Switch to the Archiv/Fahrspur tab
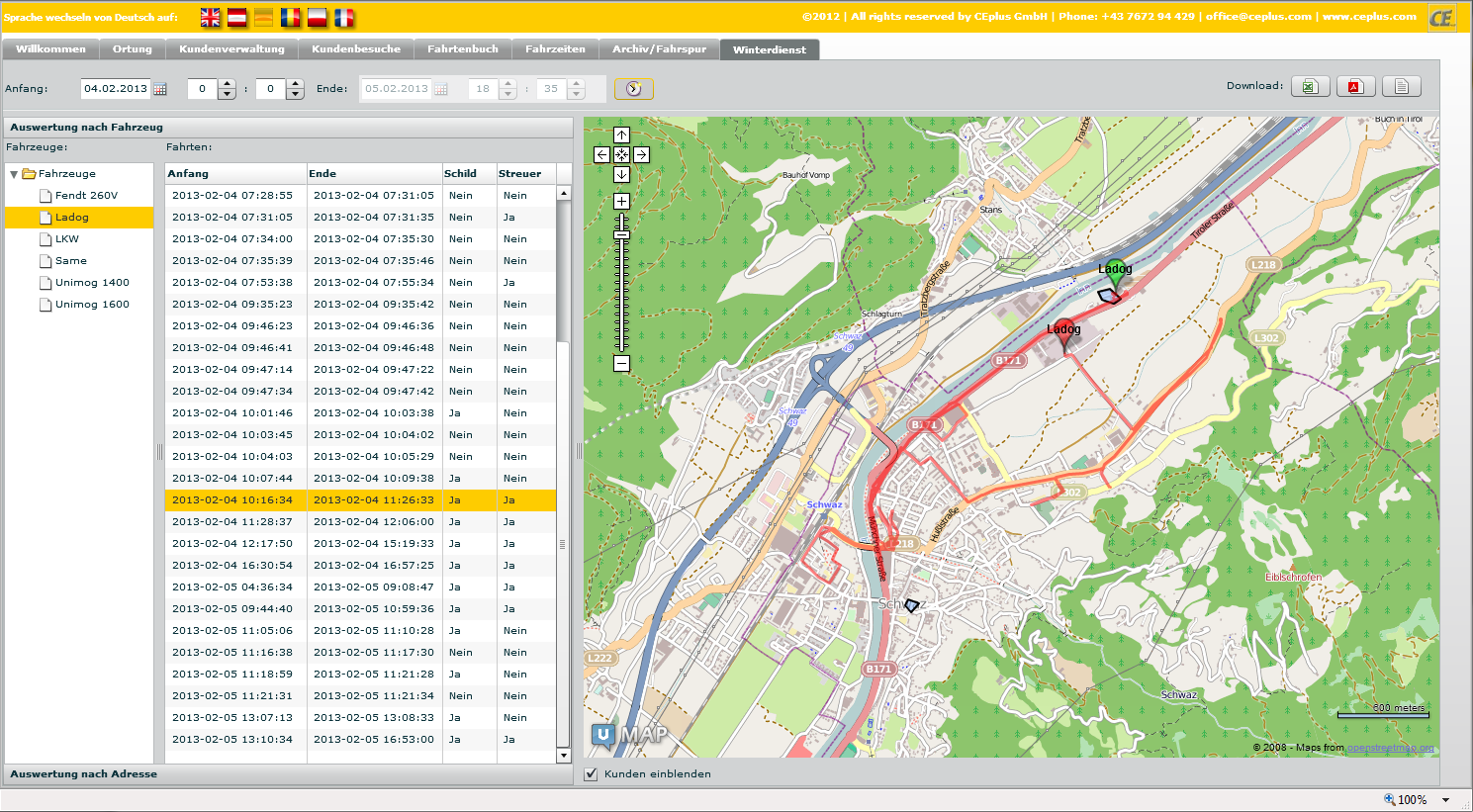 point(659,49)
